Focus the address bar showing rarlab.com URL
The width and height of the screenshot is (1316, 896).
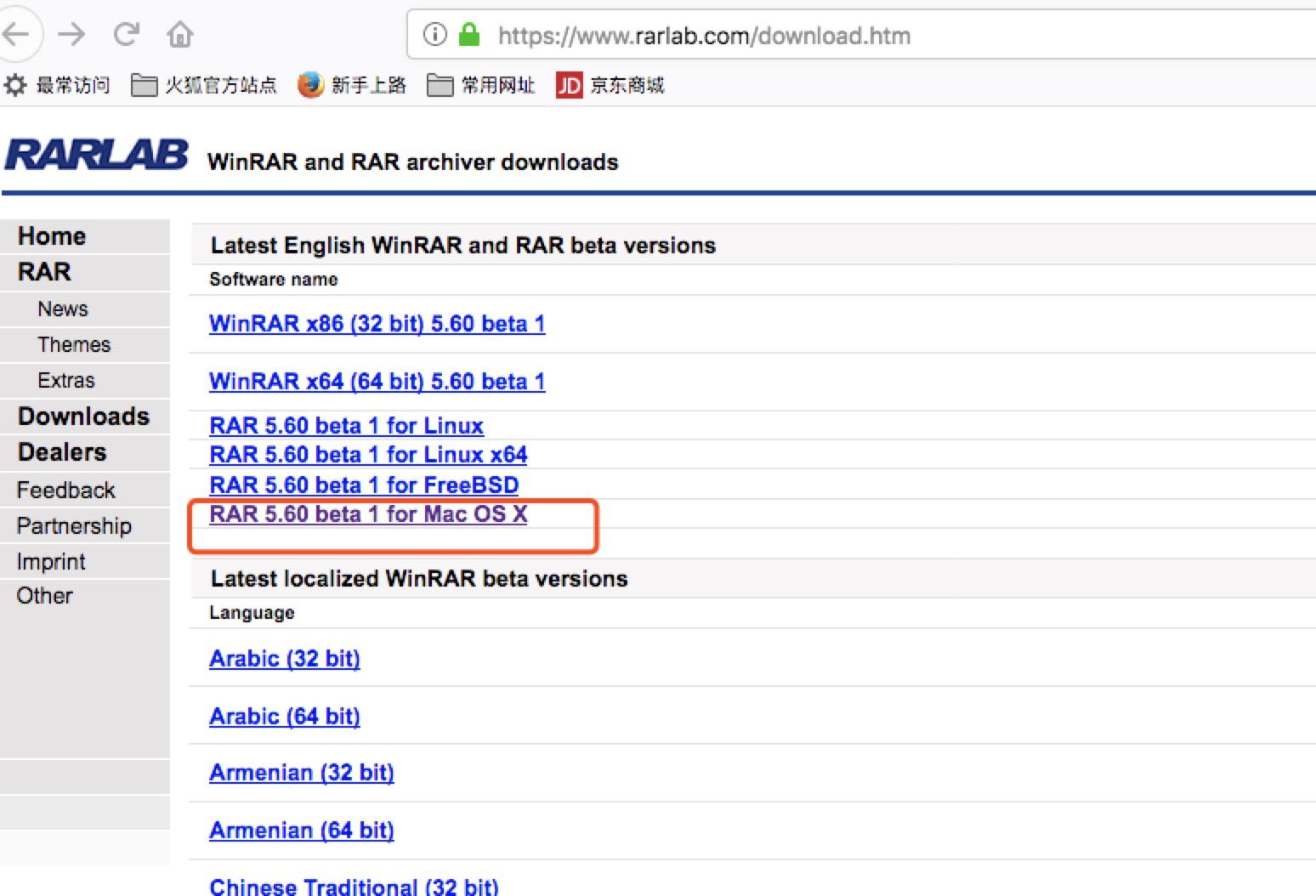point(861,35)
